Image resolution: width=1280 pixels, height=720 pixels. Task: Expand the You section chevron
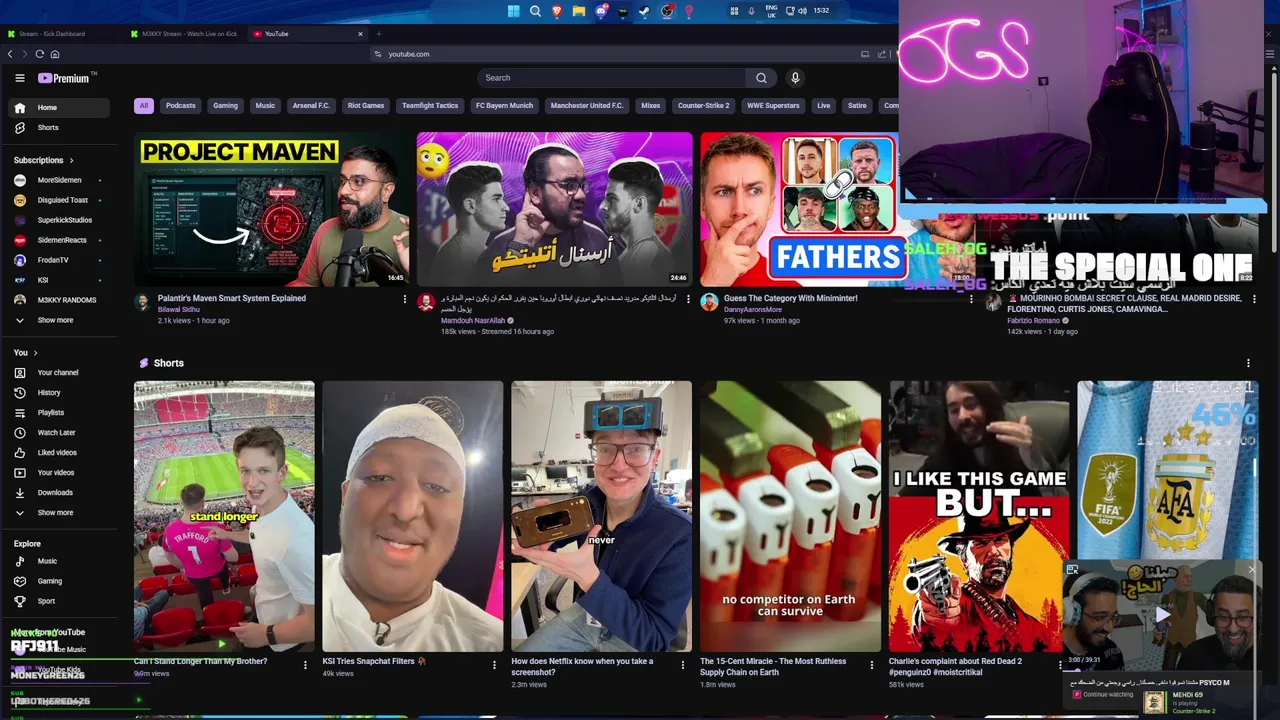(35, 353)
